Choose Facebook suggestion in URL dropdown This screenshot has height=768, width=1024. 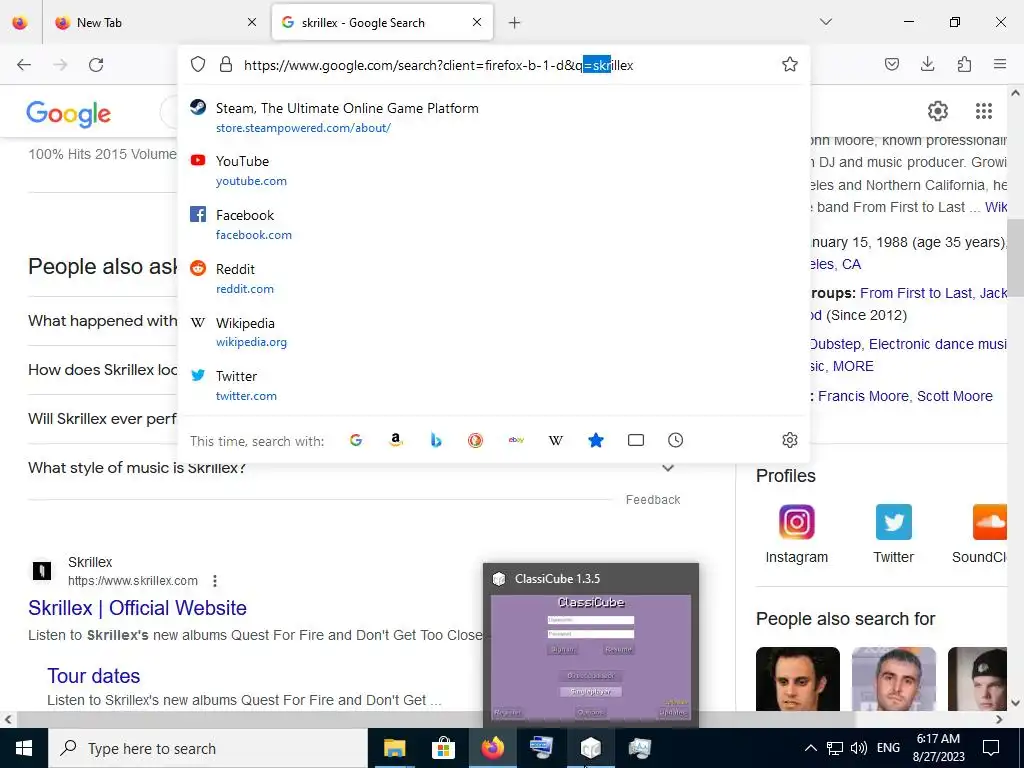(494, 224)
